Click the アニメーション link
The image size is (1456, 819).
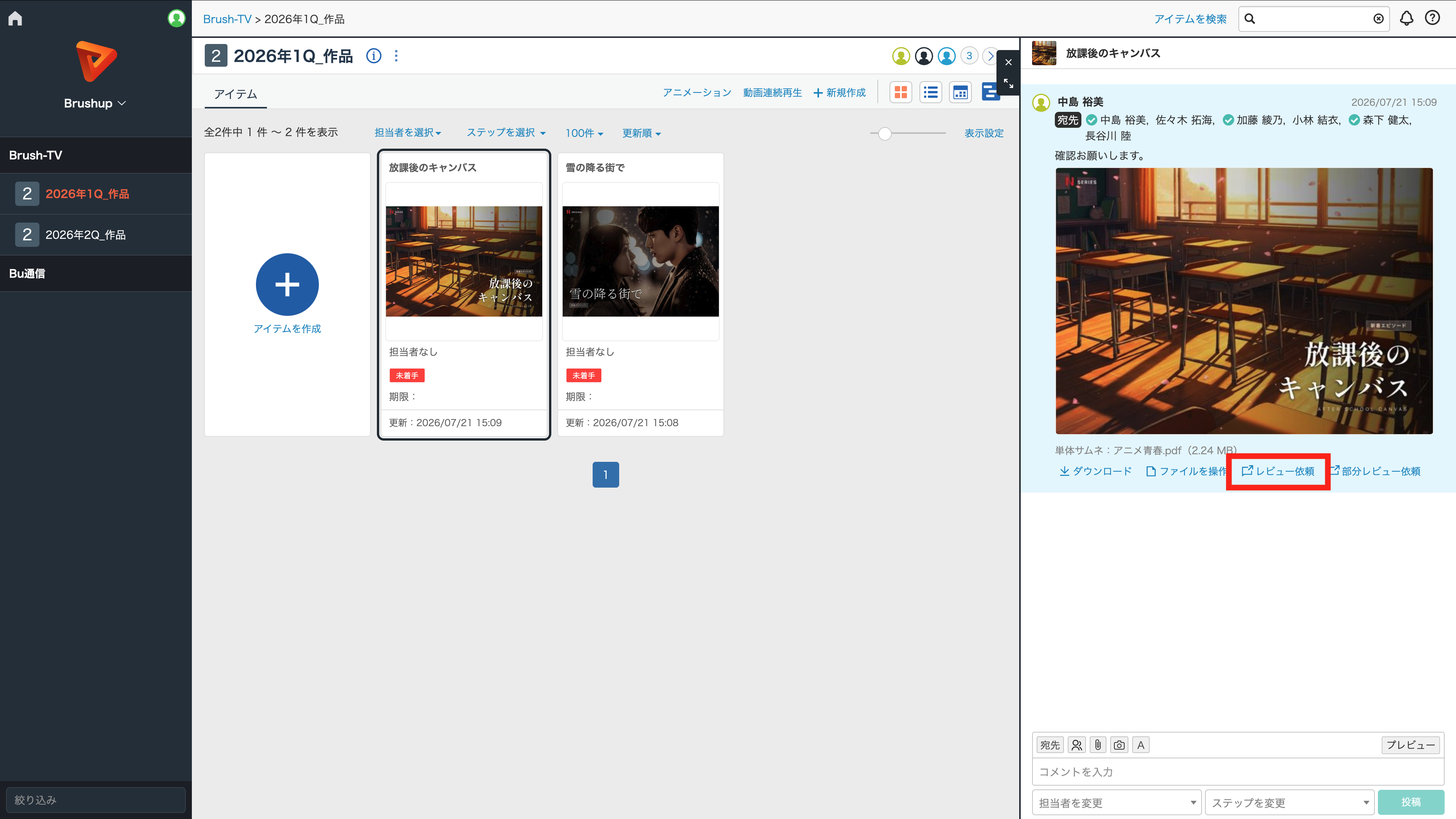pos(697,93)
